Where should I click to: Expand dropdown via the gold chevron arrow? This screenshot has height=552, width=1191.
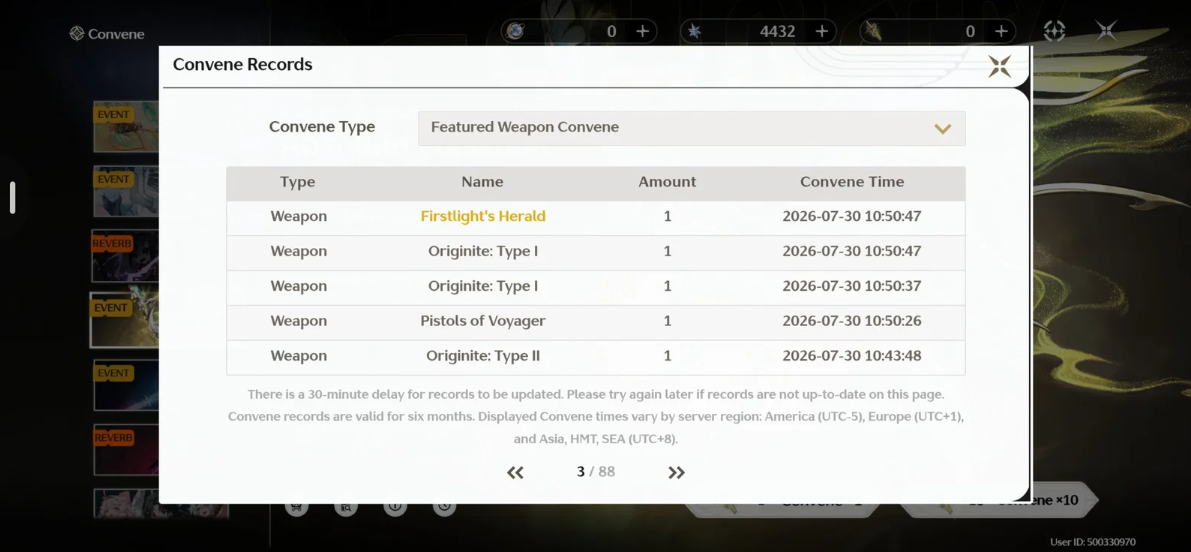[x=943, y=128]
